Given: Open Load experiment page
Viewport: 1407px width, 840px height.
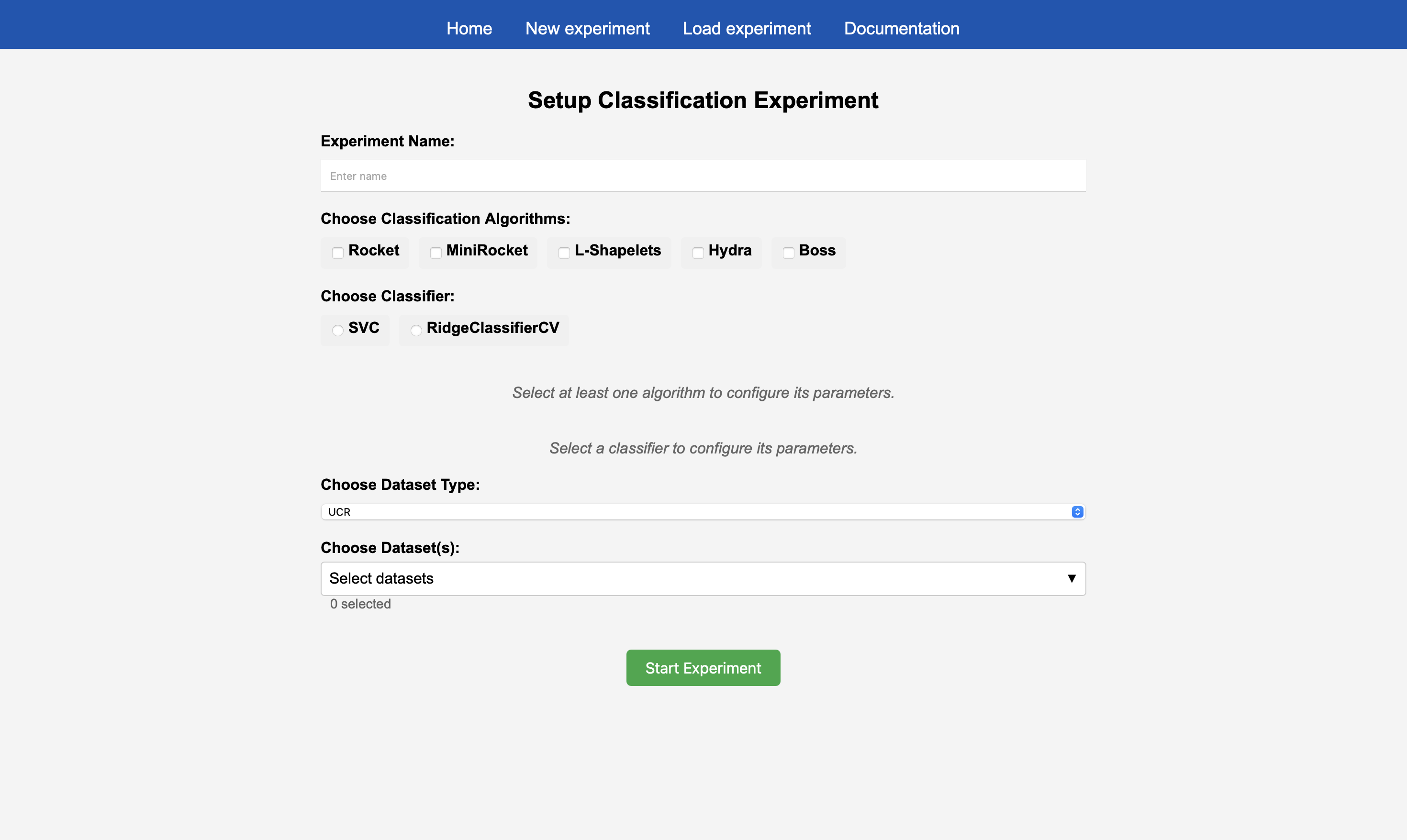Looking at the screenshot, I should pyautogui.click(x=746, y=28).
